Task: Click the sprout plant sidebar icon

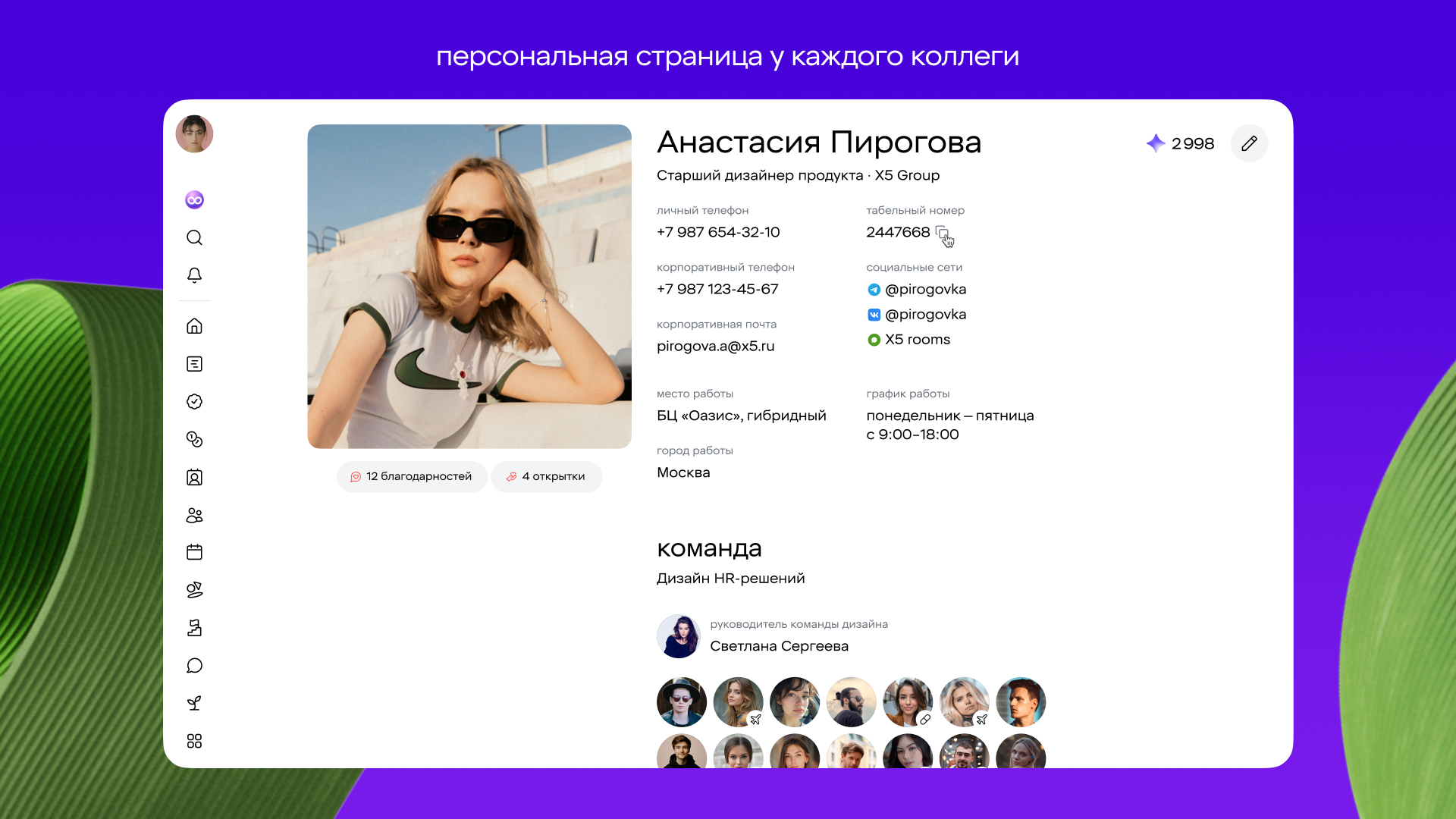Action: (194, 703)
